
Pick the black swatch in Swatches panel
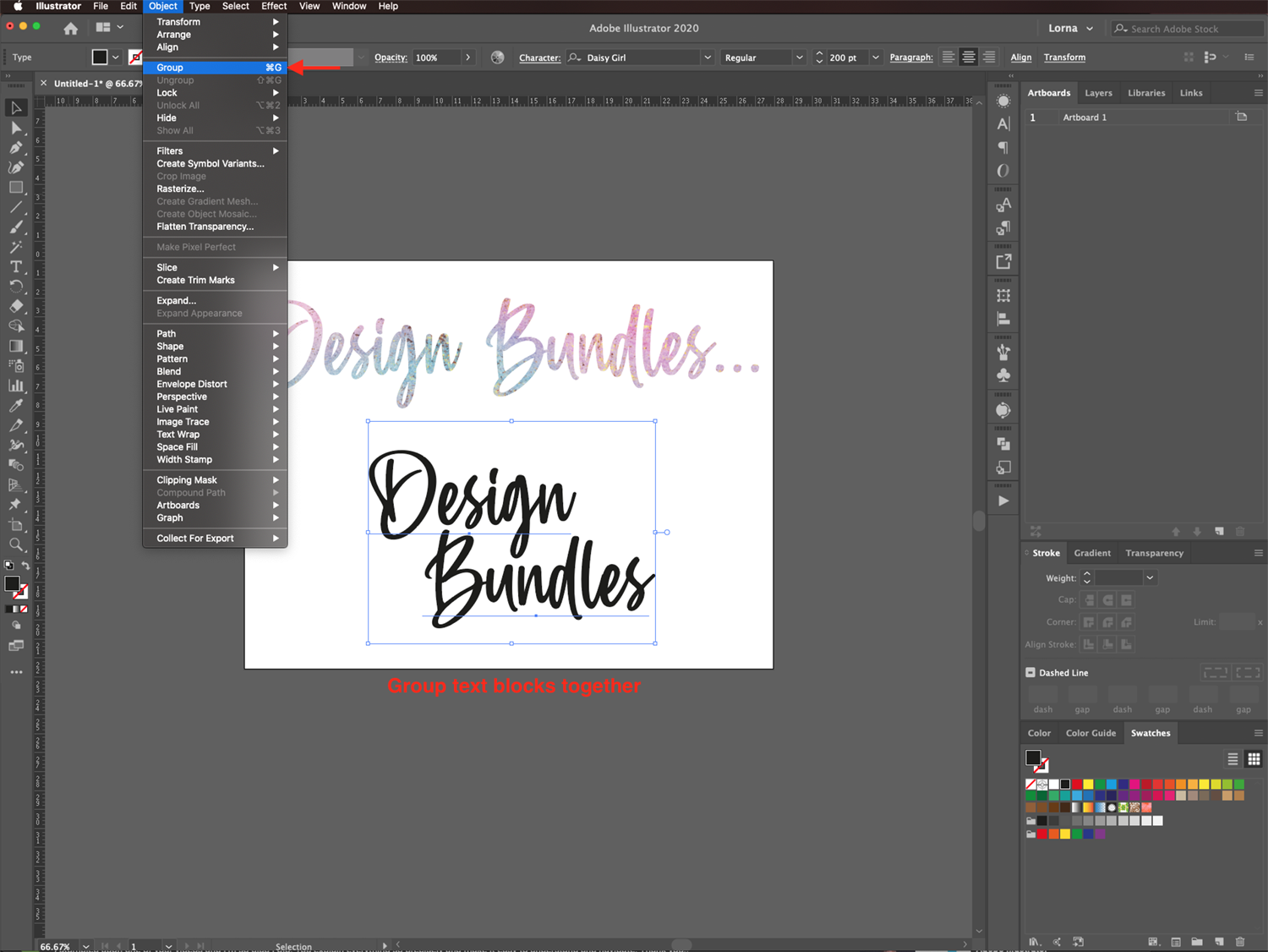[1065, 785]
